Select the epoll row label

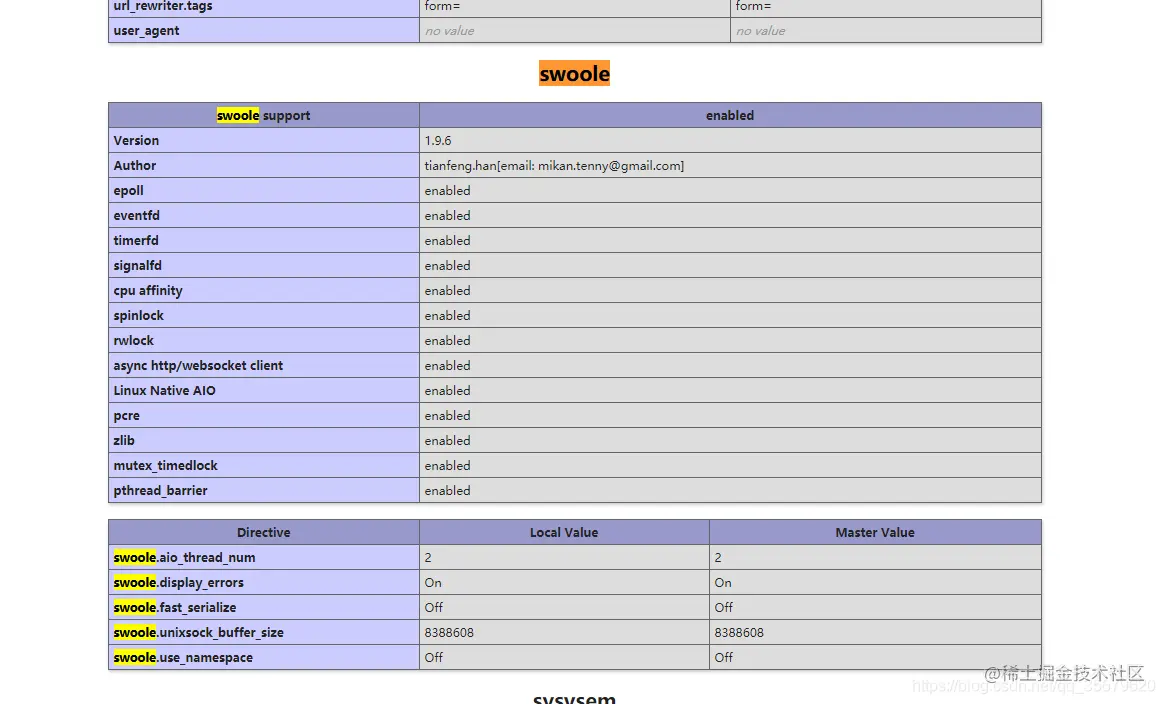pyautogui.click(x=129, y=190)
